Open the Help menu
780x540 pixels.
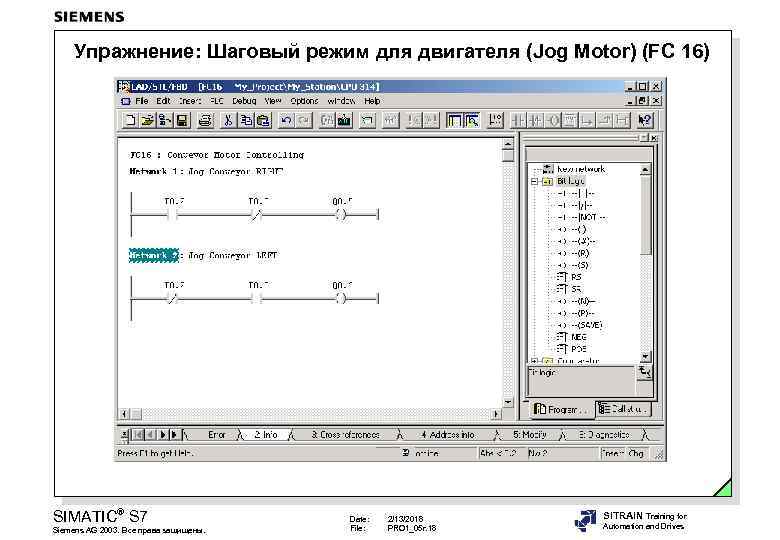[372, 101]
